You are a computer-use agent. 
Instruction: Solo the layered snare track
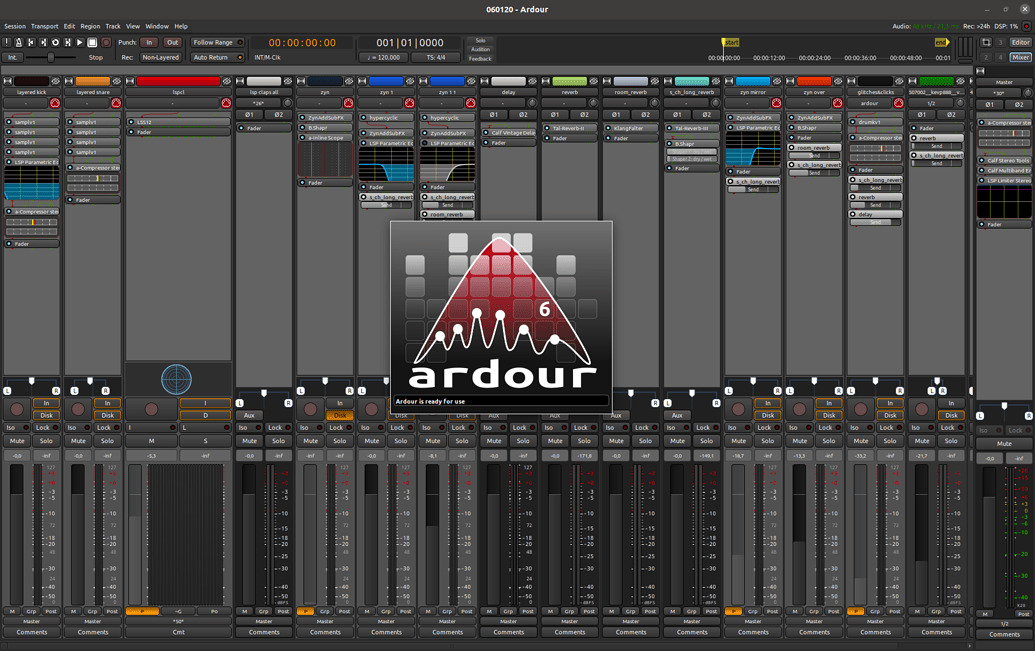tap(107, 441)
